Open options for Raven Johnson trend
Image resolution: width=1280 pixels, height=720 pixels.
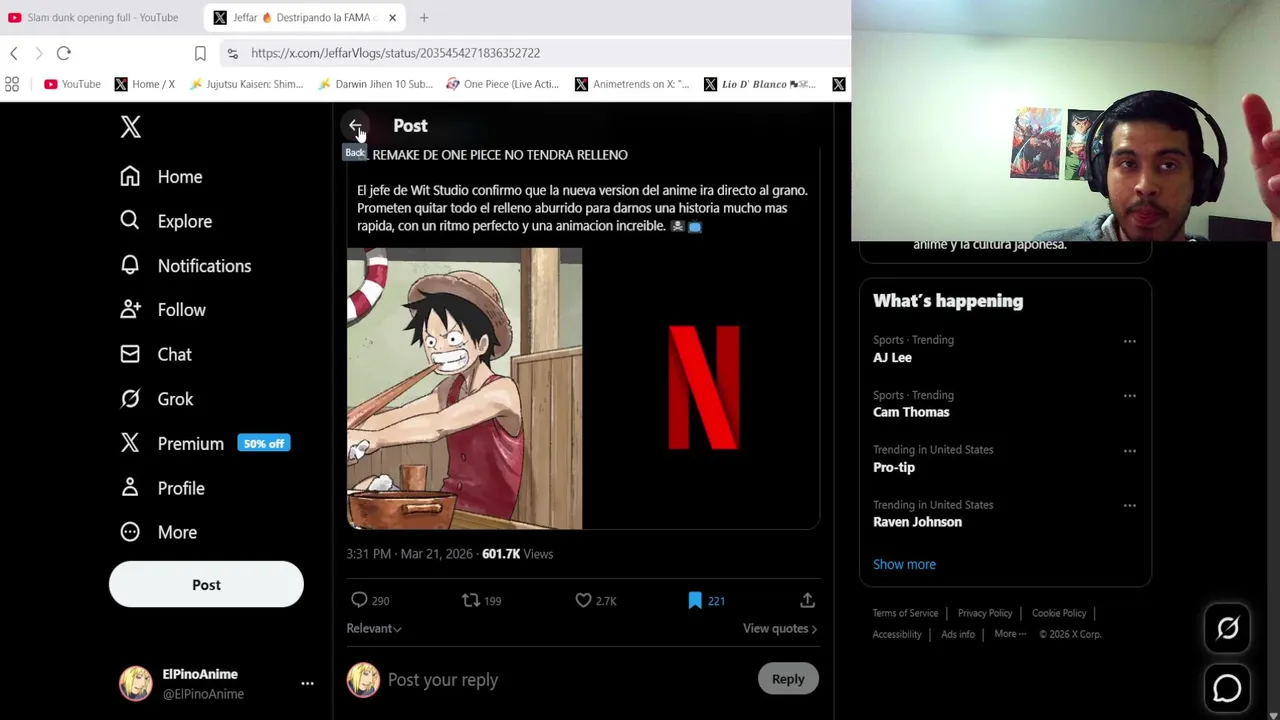[1129, 506]
